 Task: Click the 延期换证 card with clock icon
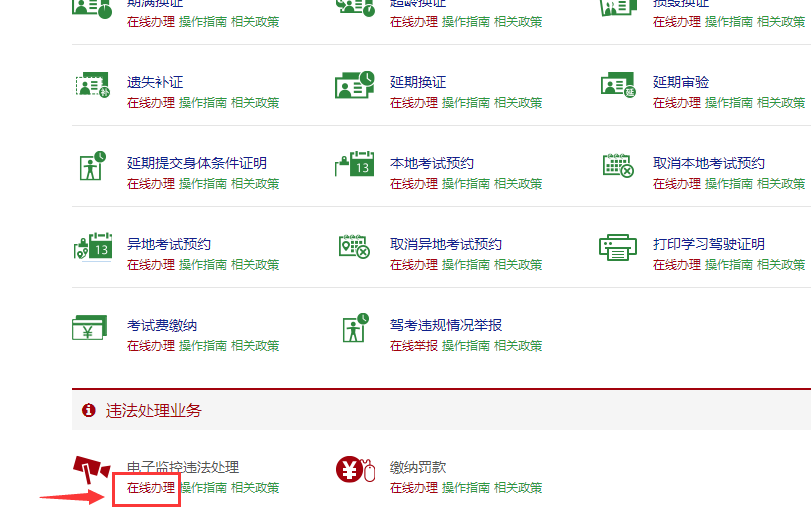click(355, 85)
